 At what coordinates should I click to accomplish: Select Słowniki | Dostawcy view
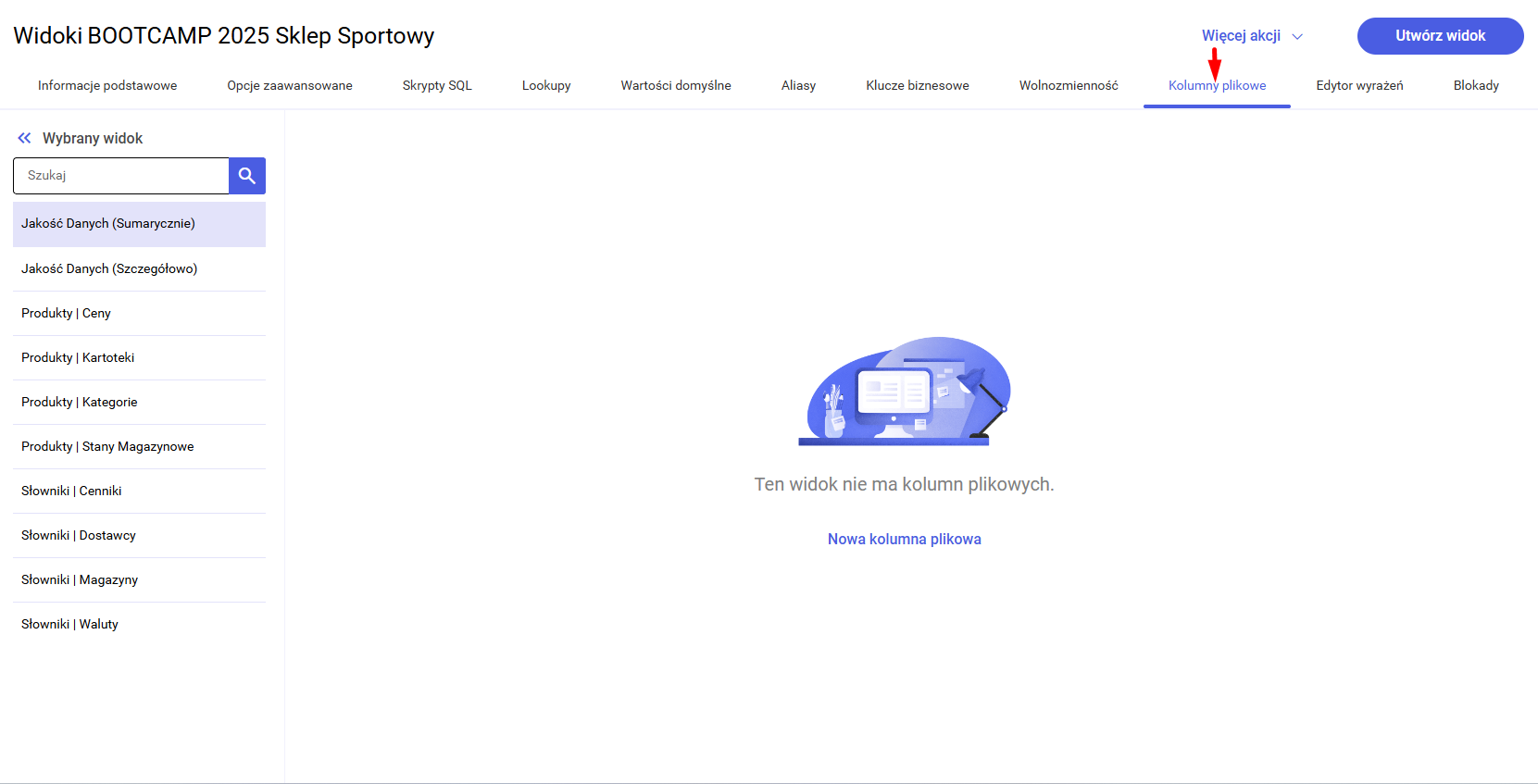pos(79,535)
